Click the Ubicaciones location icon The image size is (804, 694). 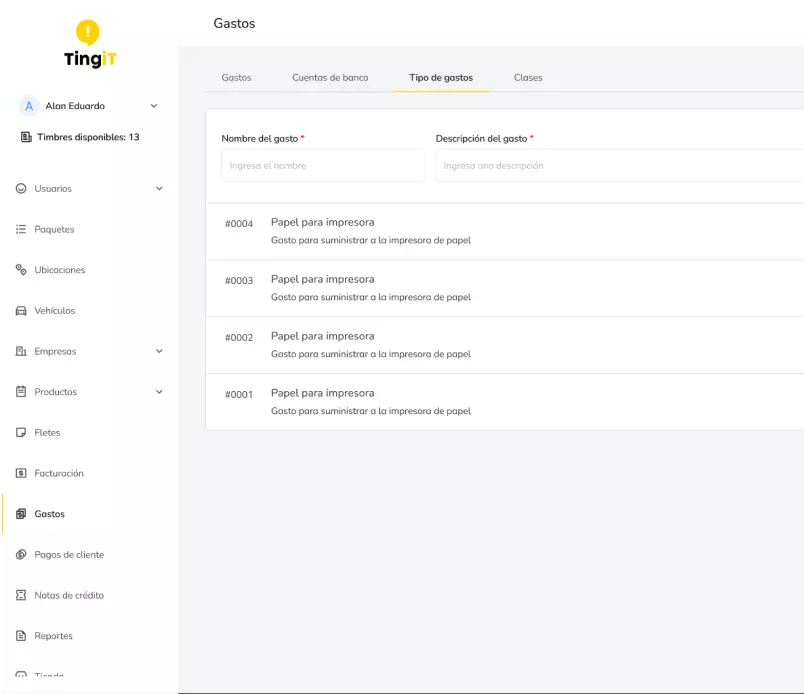click(21, 270)
